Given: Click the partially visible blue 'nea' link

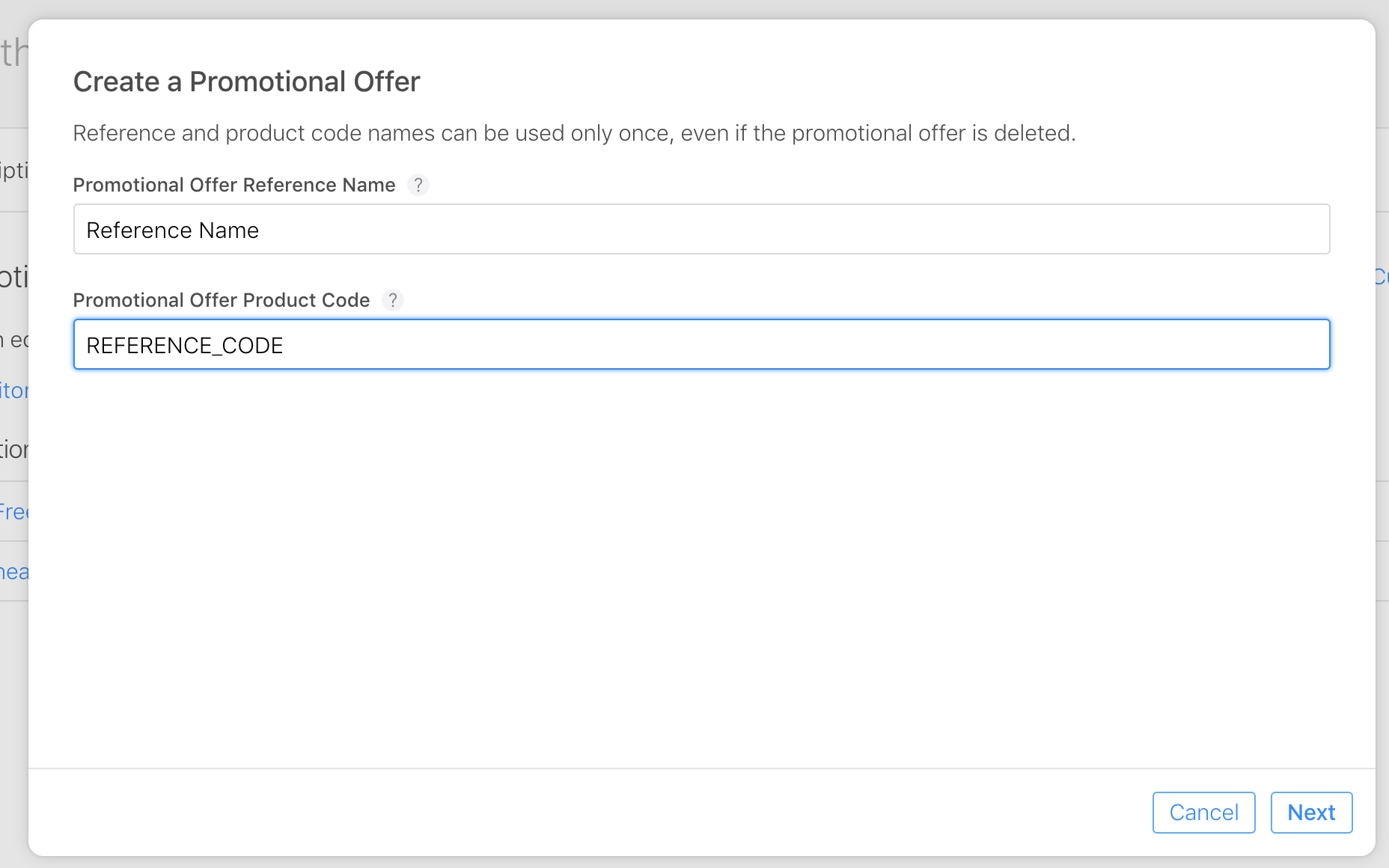Looking at the screenshot, I should click(13, 572).
